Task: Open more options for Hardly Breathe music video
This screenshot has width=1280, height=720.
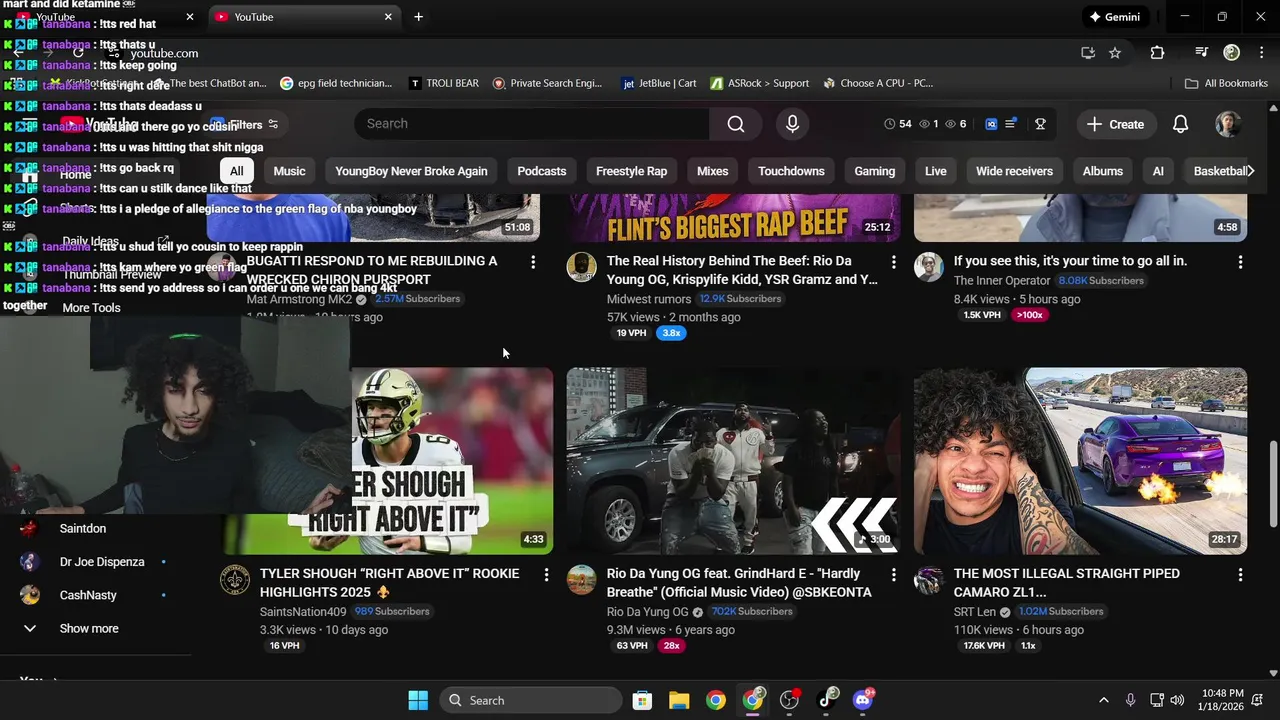Action: (893, 575)
